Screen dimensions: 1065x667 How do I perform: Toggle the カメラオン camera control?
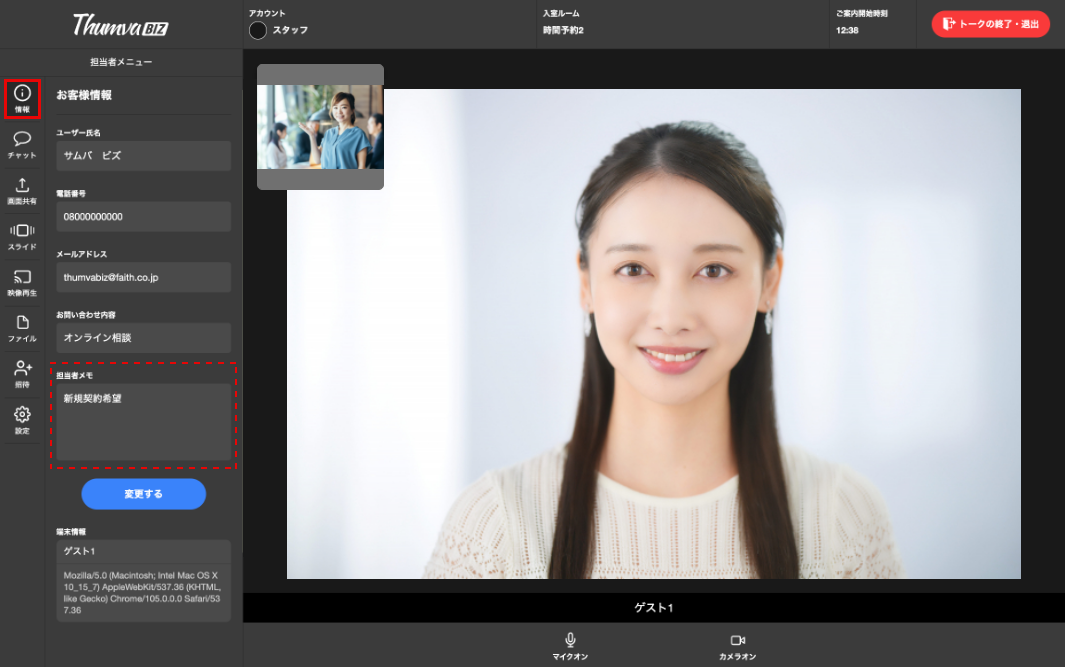(738, 645)
